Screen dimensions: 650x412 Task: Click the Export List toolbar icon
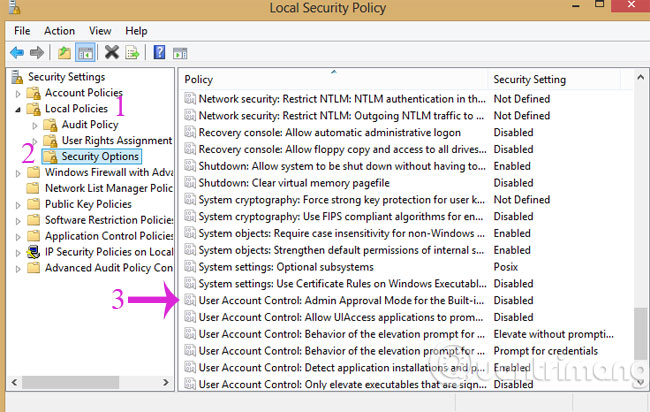(132, 53)
